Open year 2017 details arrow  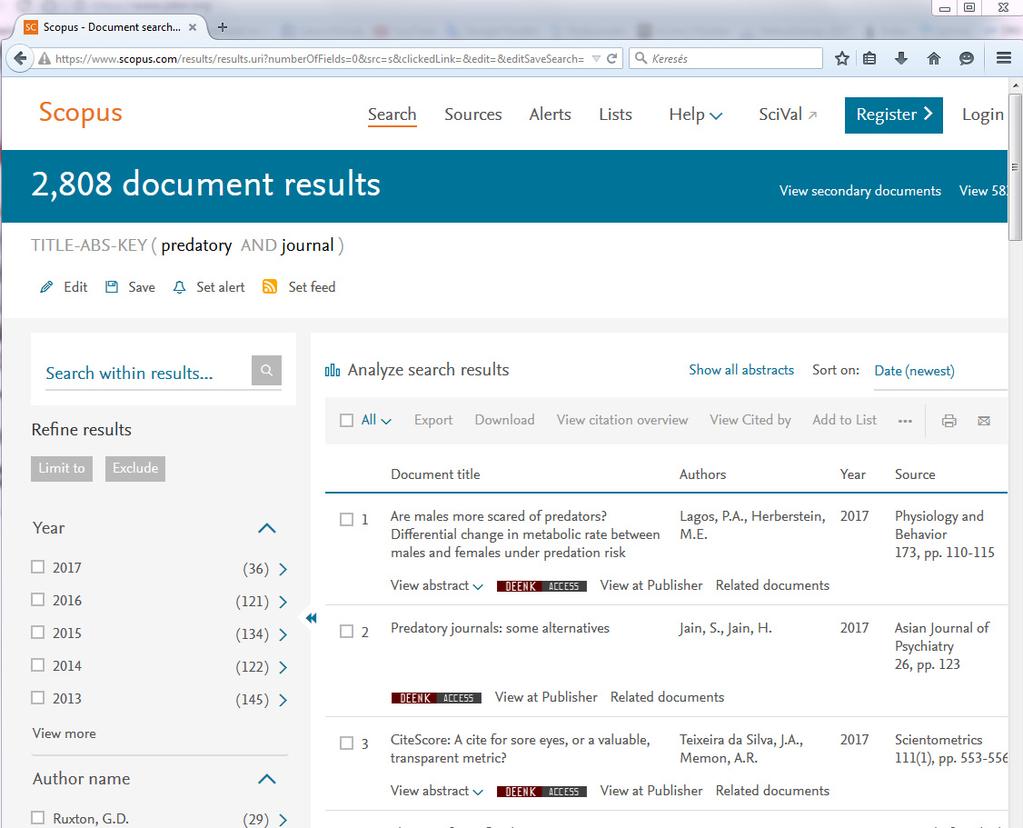283,569
